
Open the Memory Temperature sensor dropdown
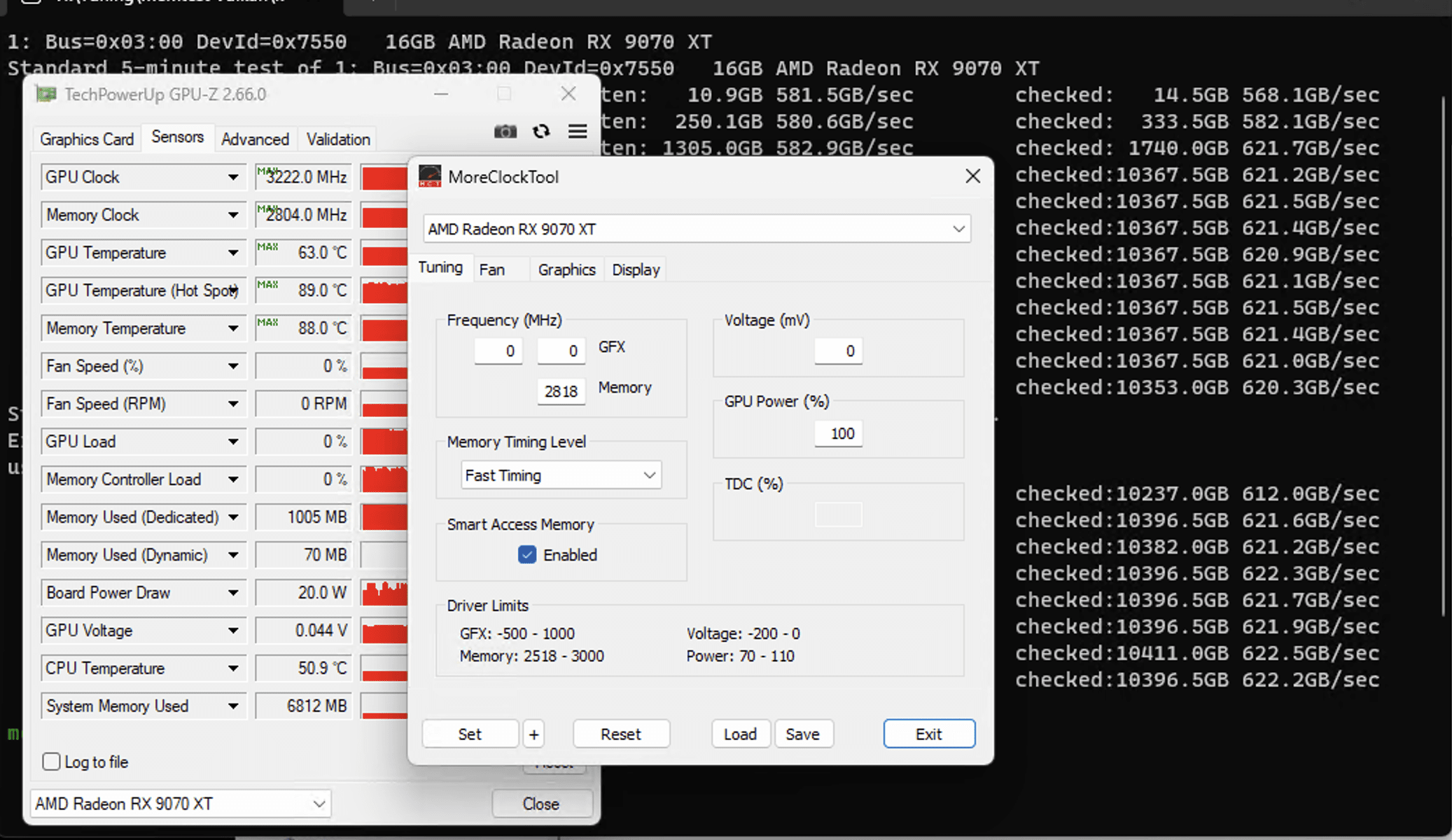coord(233,328)
